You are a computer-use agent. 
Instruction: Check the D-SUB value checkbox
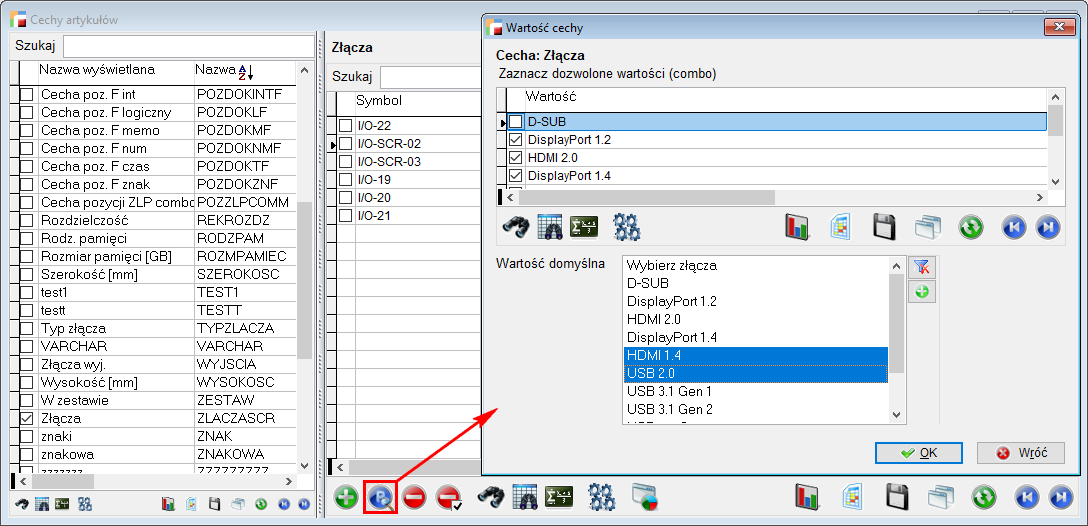(516, 121)
